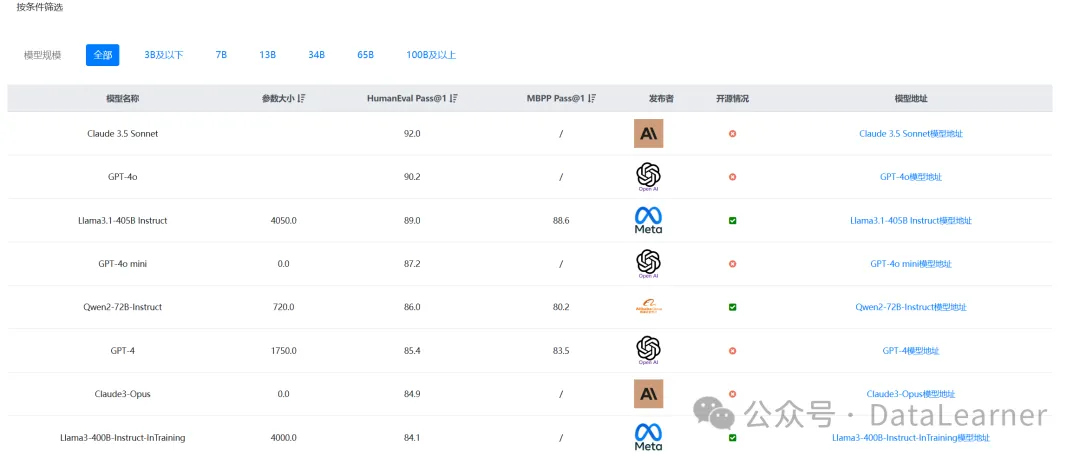This screenshot has height=458, width=1080.
Task: Click HumanEval score 87.2
Action: coord(412,264)
